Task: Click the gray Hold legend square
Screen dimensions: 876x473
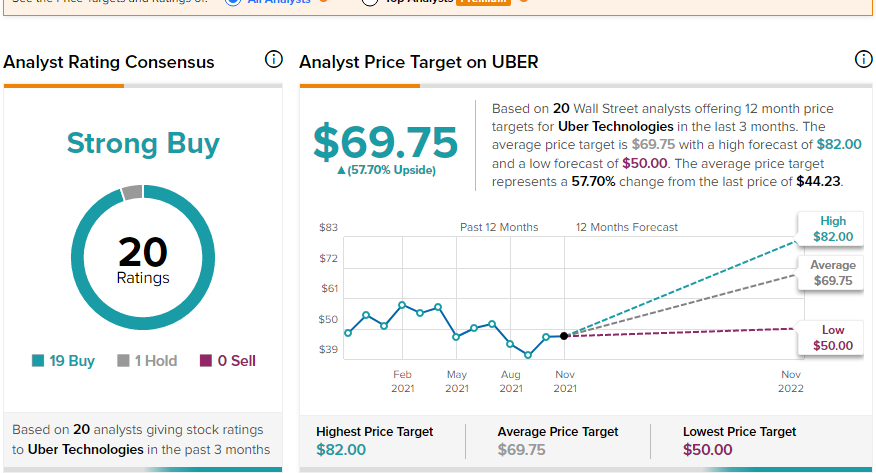Action: (123, 361)
